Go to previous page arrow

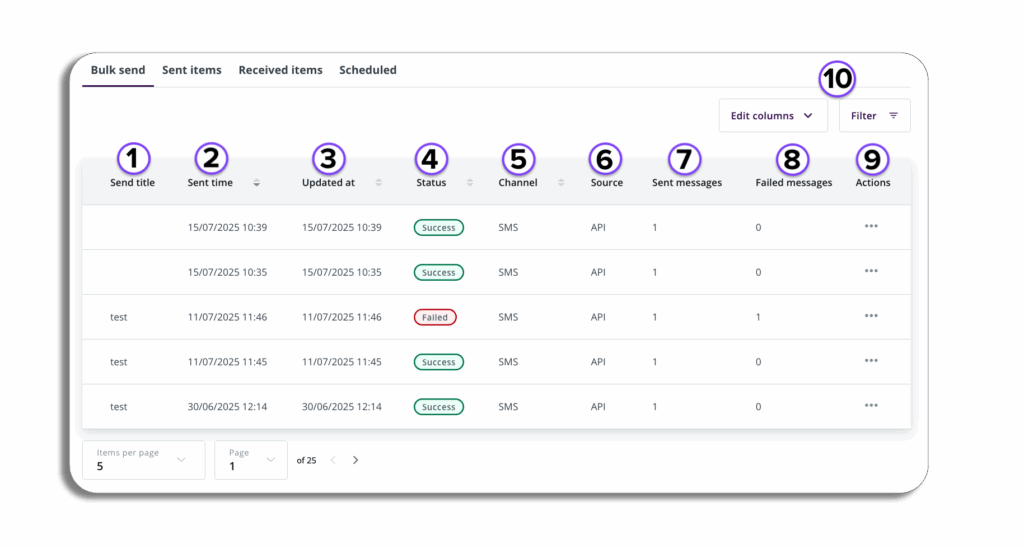tap(333, 460)
